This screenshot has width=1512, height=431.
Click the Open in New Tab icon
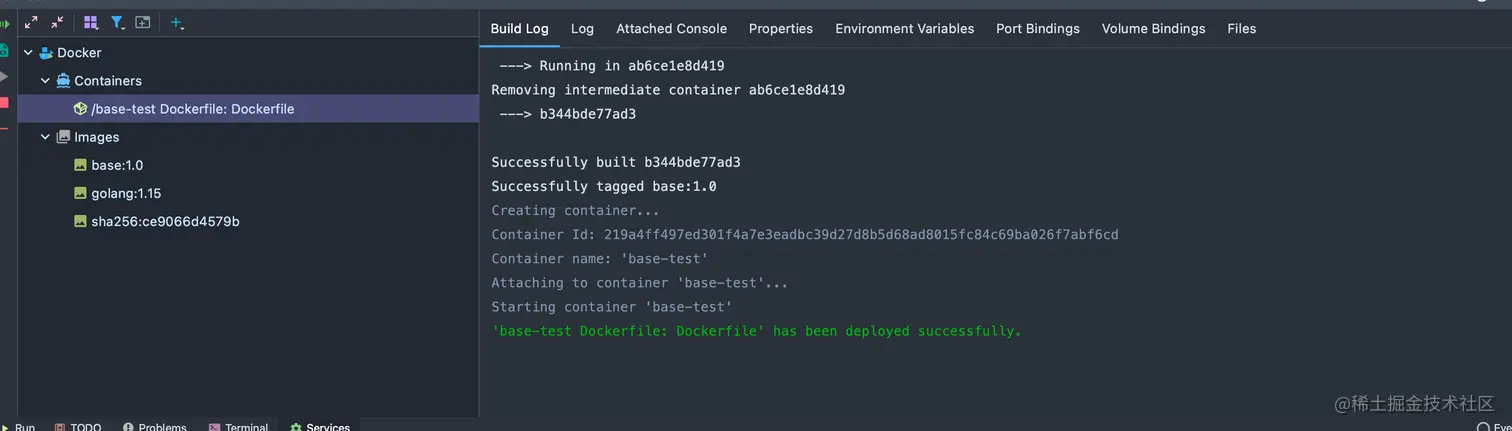pos(143,22)
